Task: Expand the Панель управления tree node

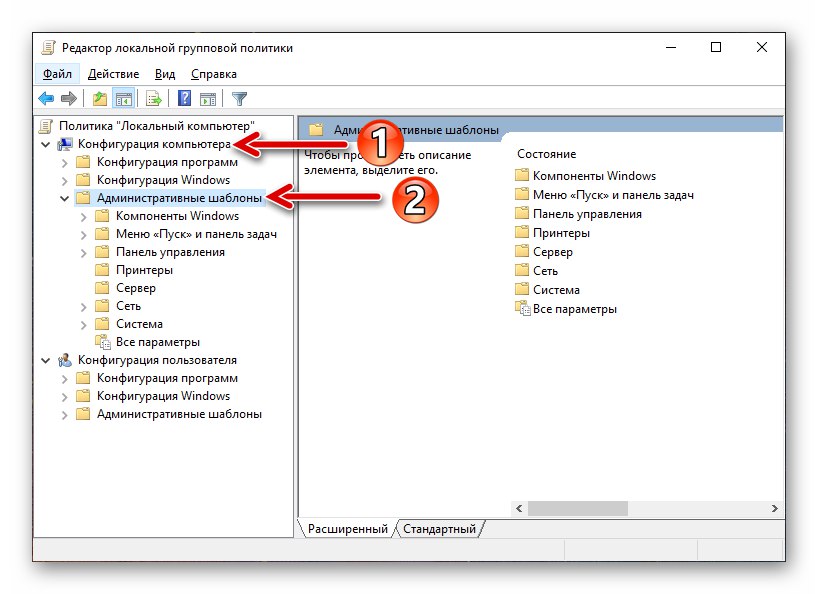Action: pos(83,253)
